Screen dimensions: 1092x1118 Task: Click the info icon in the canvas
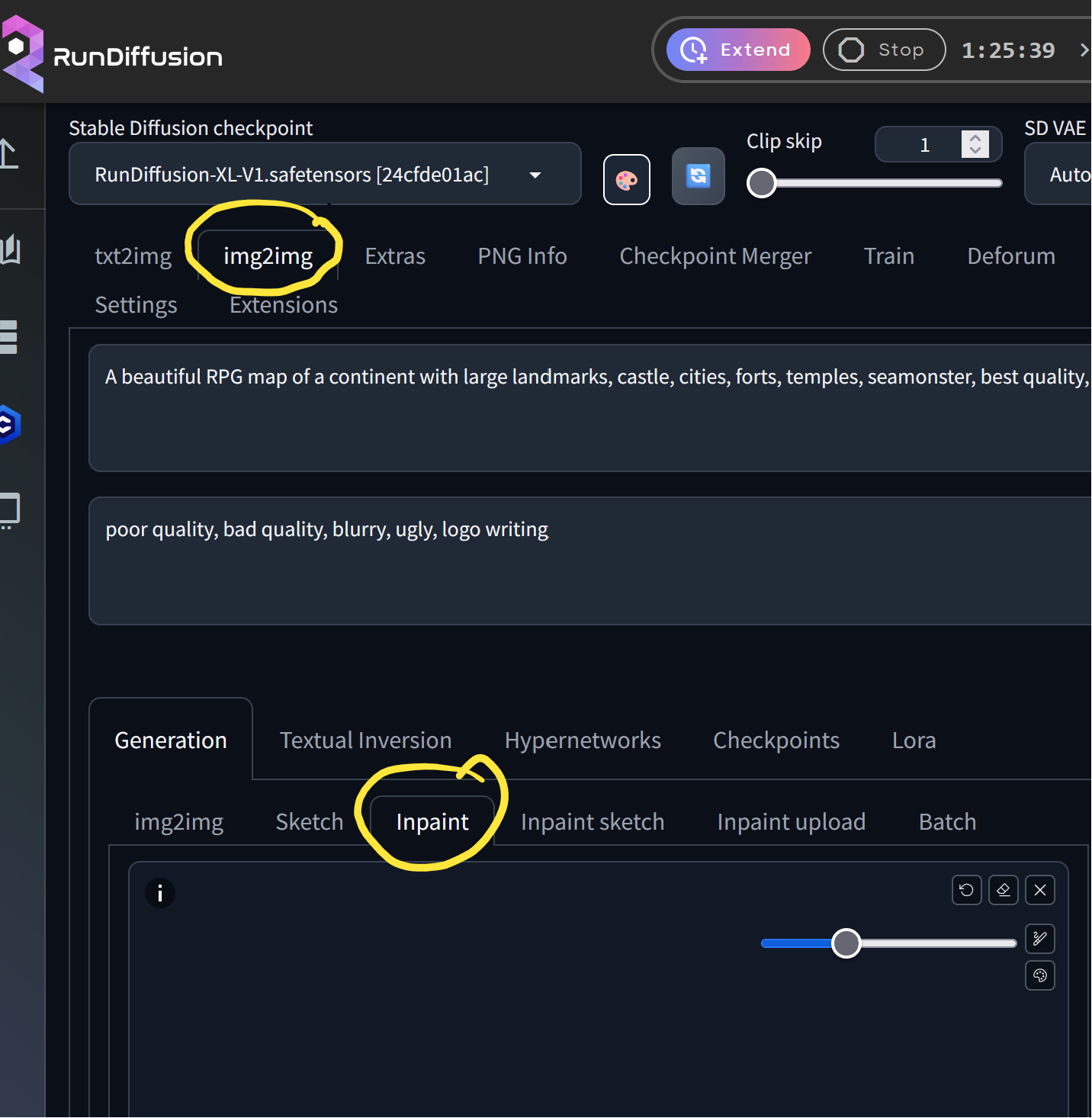pyautogui.click(x=160, y=893)
